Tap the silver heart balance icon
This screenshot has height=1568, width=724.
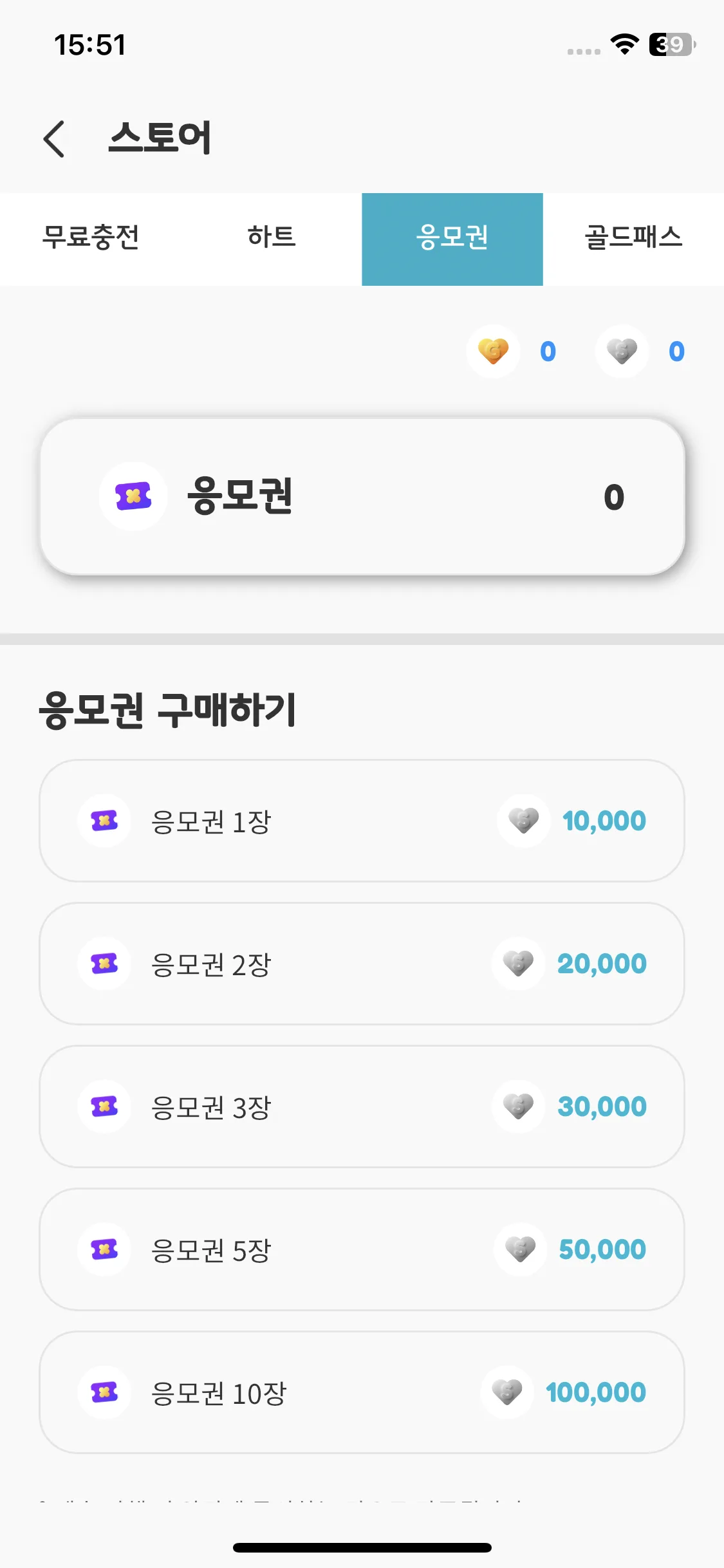[622, 351]
